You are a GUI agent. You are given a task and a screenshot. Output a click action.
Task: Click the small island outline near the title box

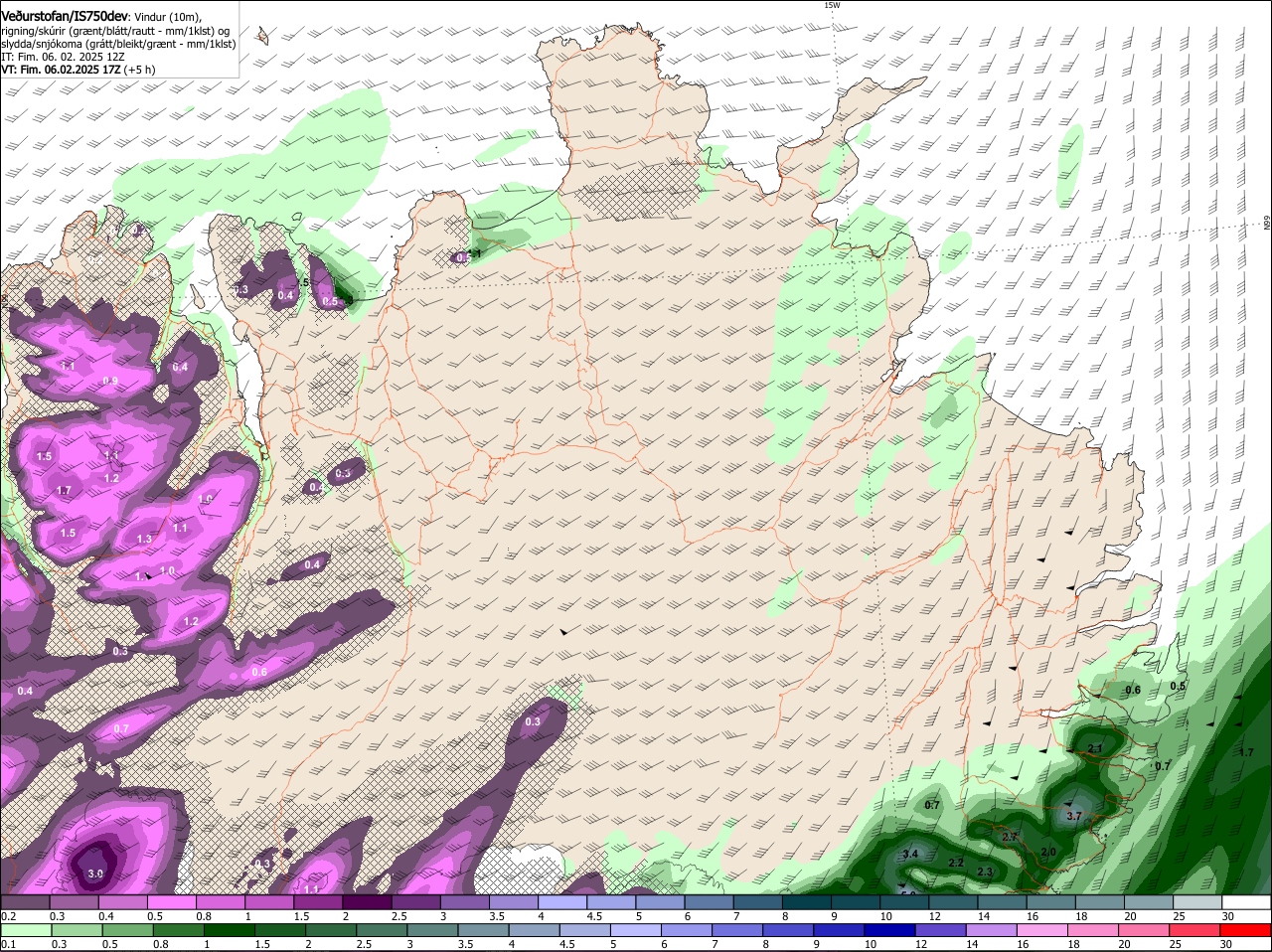pos(262,35)
